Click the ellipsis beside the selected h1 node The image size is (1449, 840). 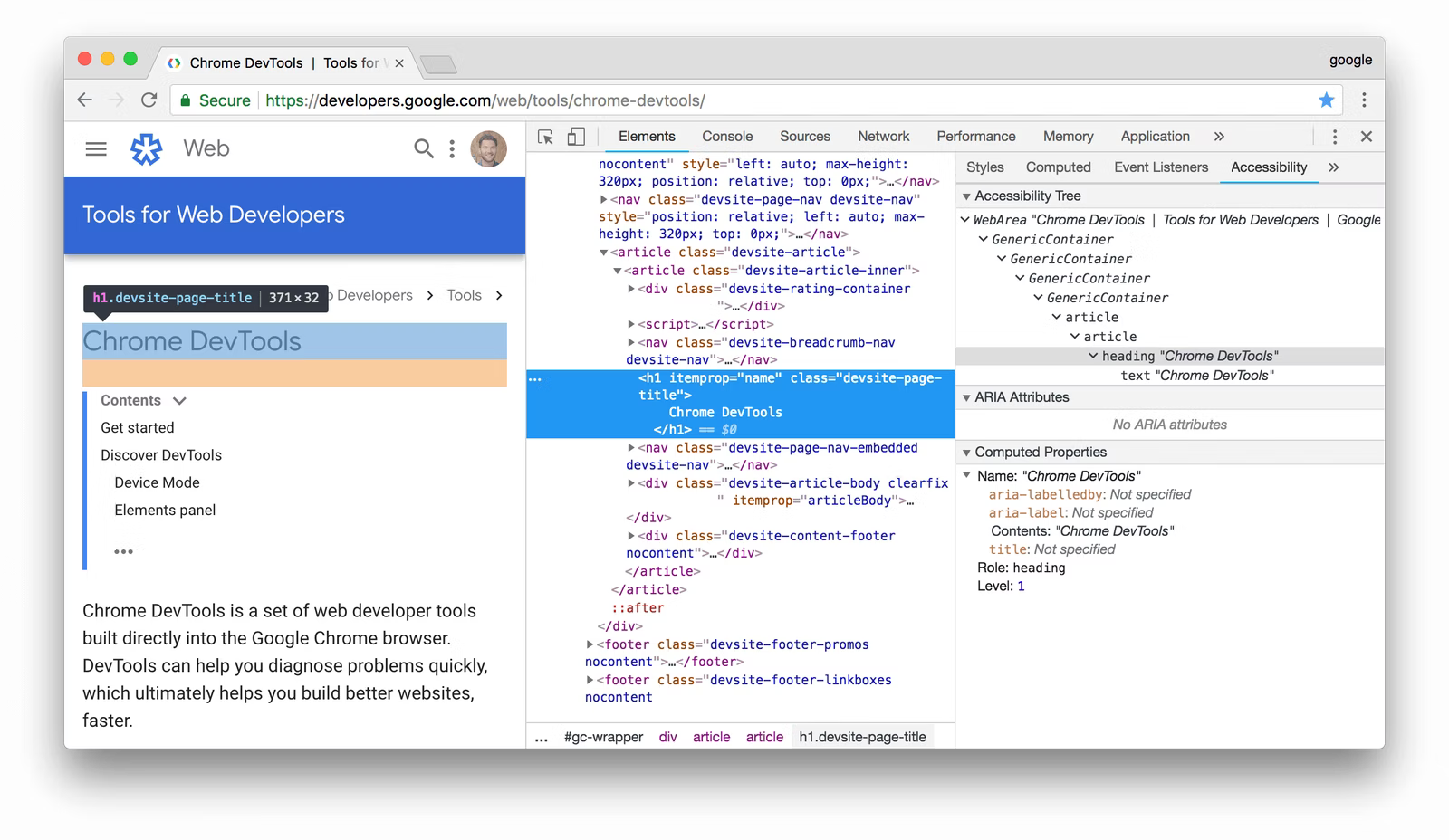click(x=535, y=379)
